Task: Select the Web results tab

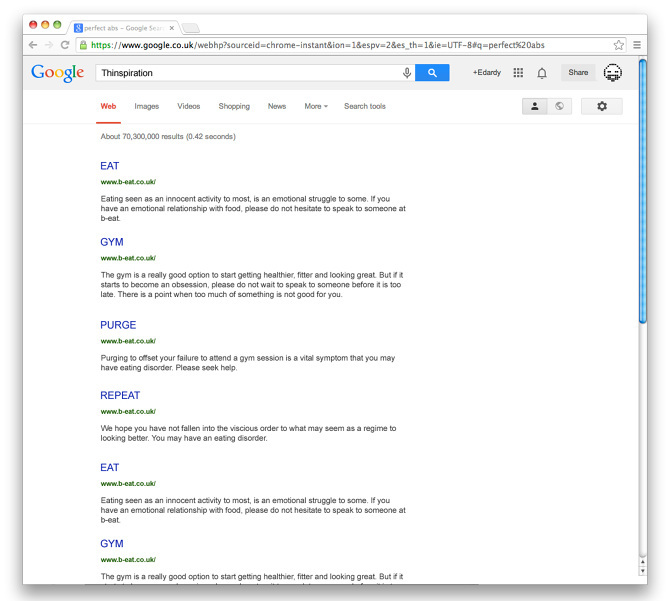Action: click(x=108, y=106)
